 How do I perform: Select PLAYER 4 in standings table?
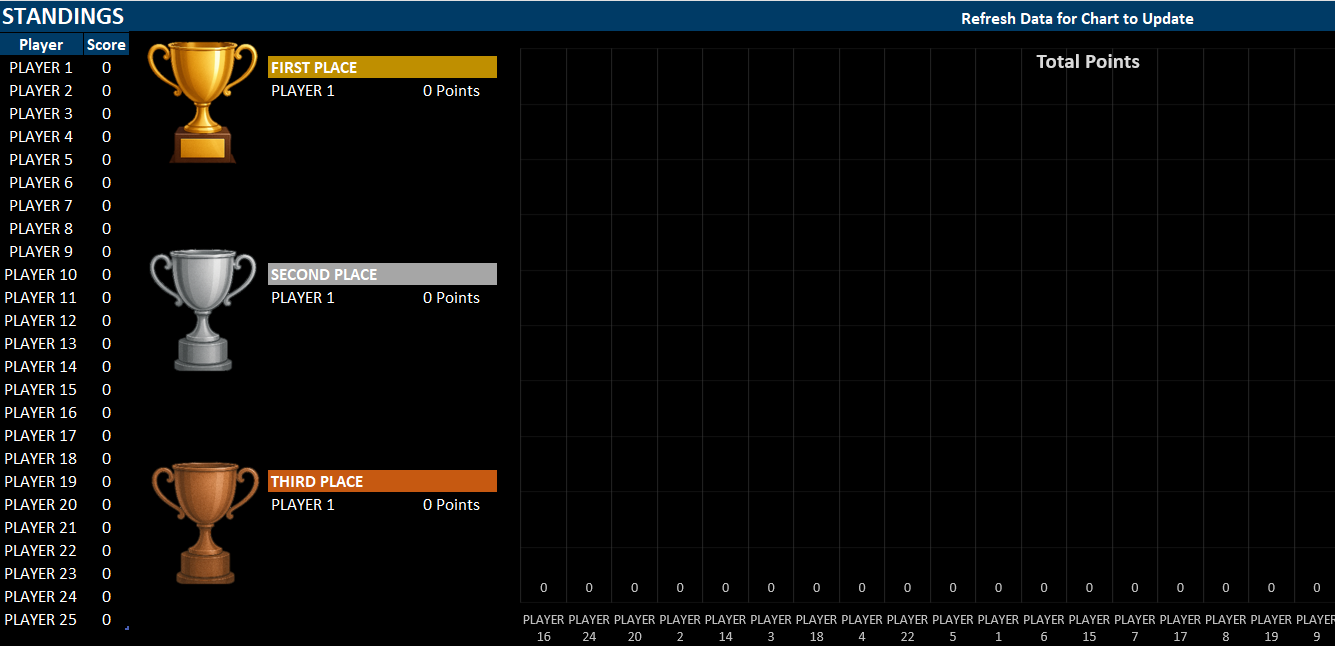pyautogui.click(x=41, y=137)
